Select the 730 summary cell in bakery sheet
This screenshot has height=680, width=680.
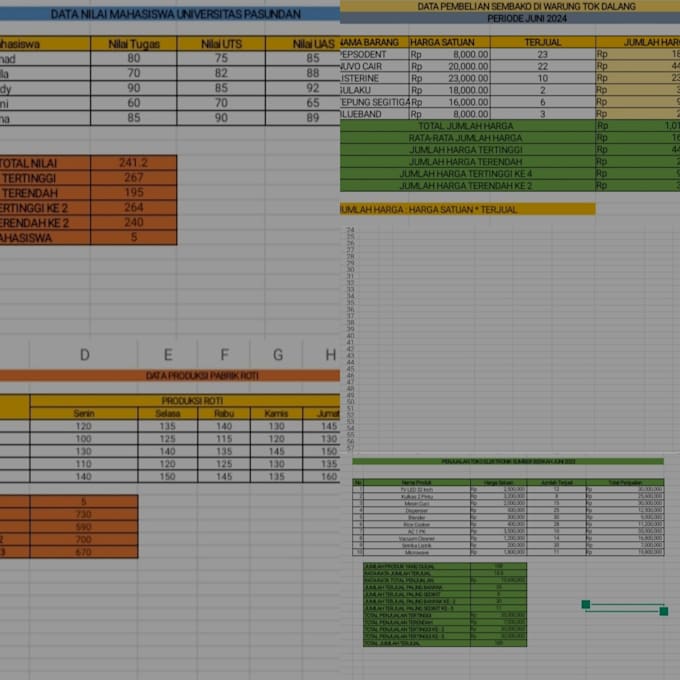pos(84,514)
